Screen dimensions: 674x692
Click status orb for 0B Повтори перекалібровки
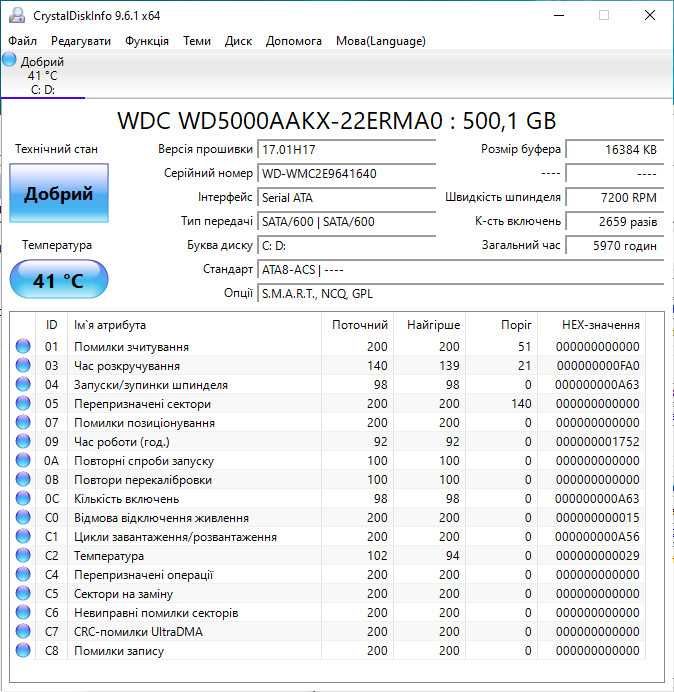[23, 479]
